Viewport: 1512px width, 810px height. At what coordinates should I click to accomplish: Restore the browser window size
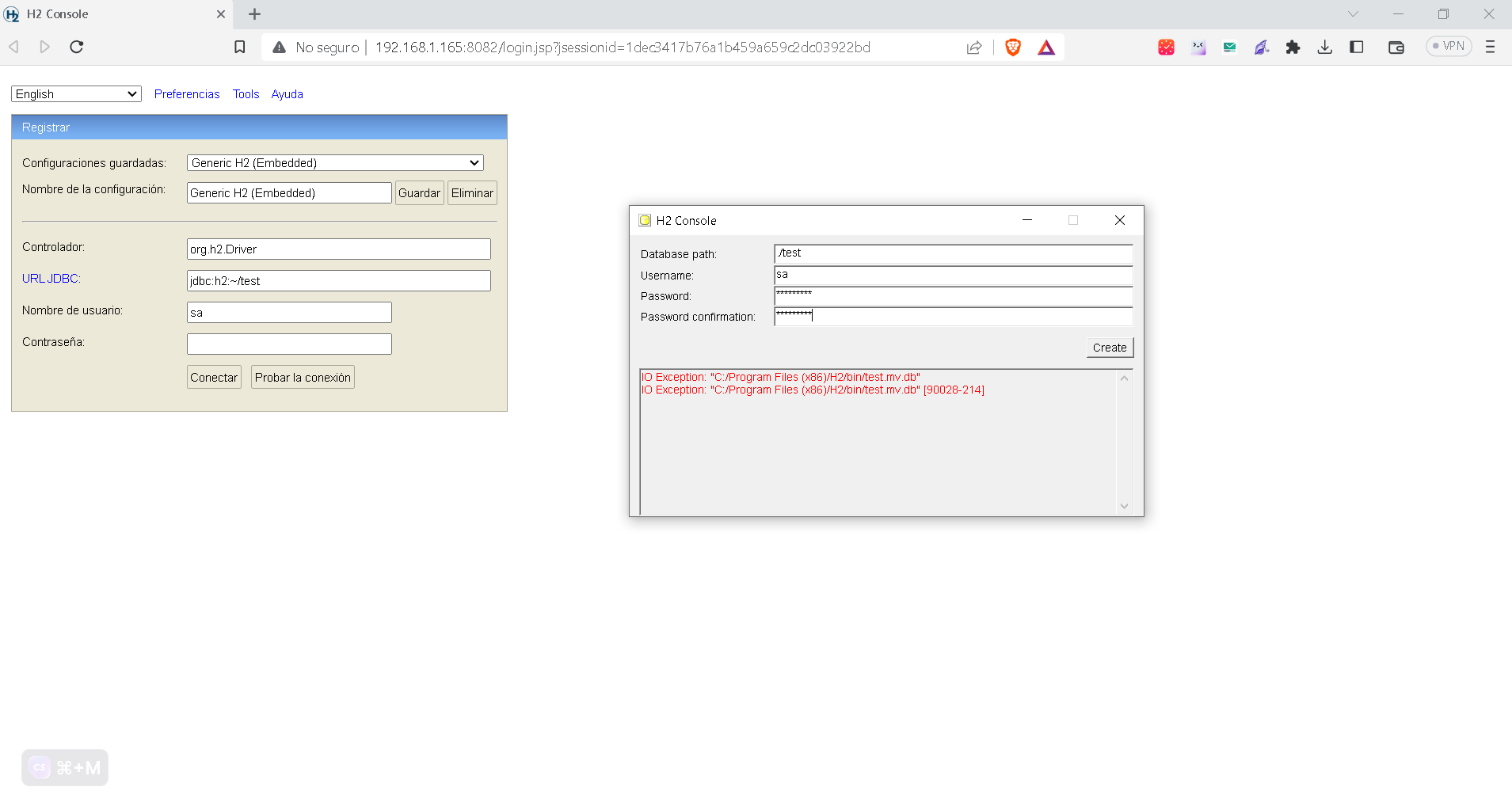click(x=1443, y=14)
